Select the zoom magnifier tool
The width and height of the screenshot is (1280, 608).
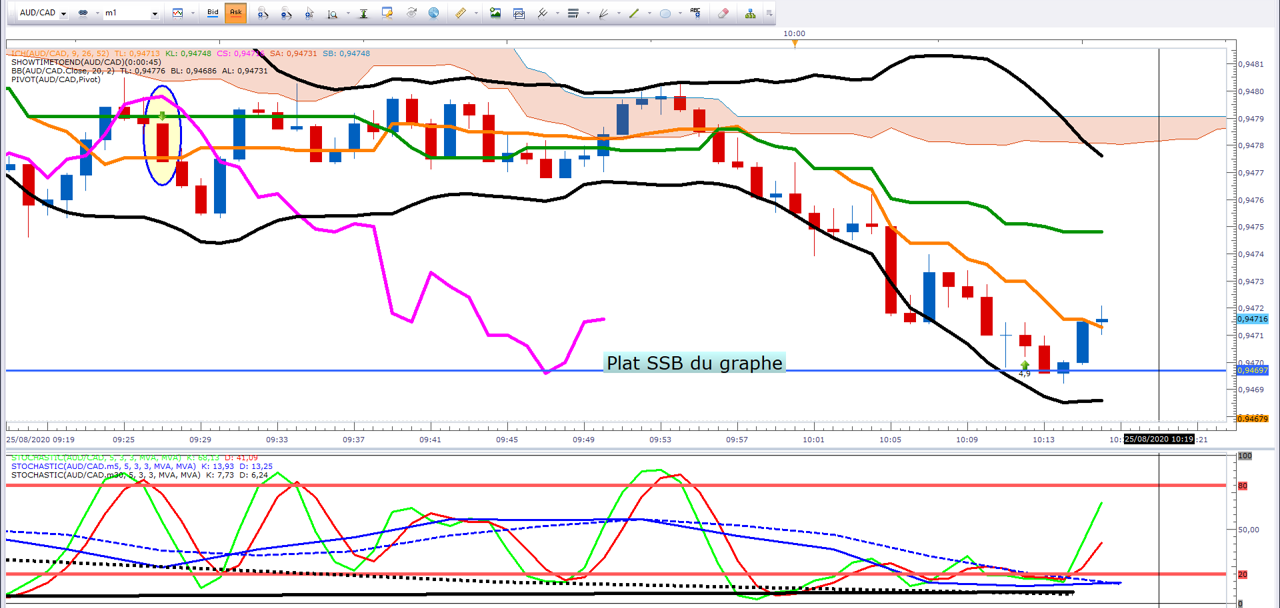(333, 13)
